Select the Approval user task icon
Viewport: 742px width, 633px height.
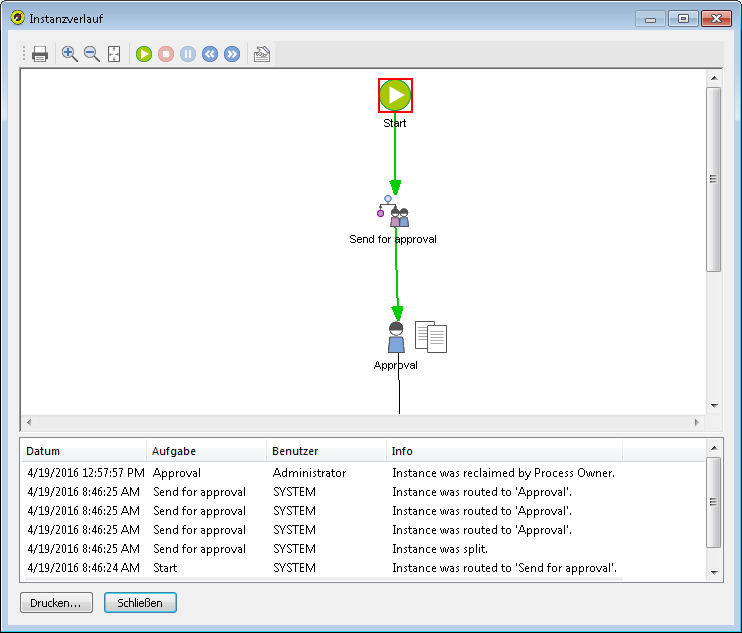coord(396,337)
